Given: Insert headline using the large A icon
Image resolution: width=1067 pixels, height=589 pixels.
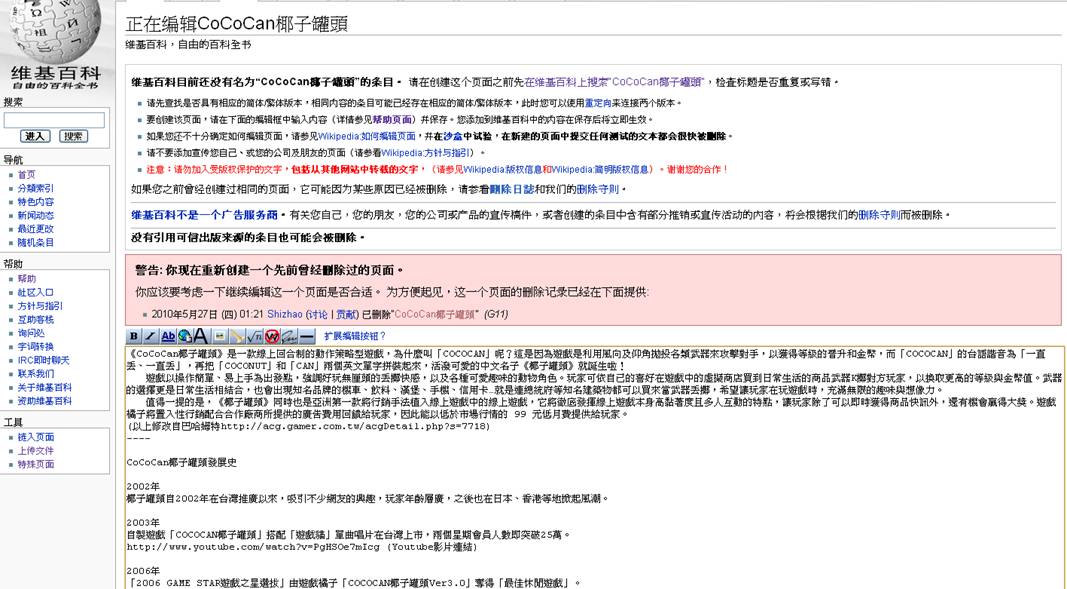Looking at the screenshot, I should [201, 336].
